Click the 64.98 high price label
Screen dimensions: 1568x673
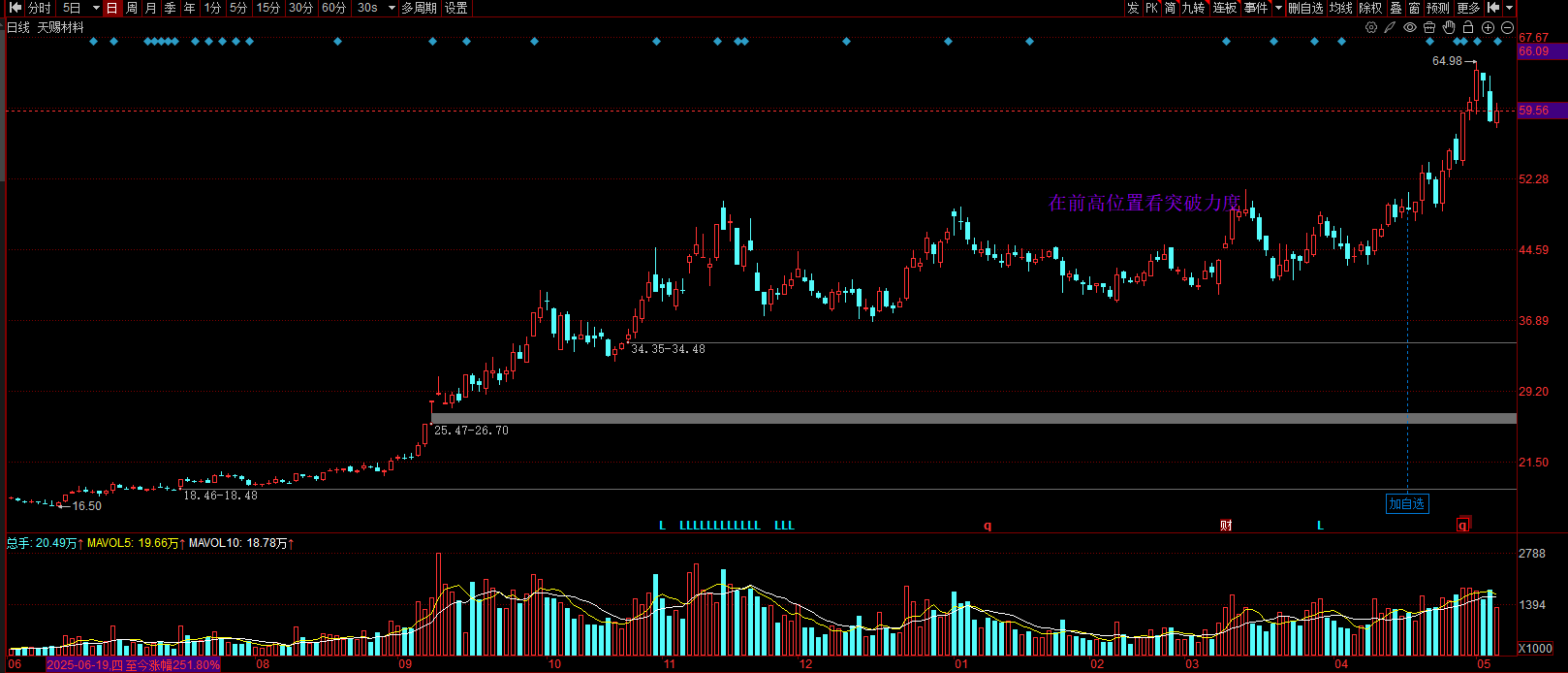tap(1447, 61)
